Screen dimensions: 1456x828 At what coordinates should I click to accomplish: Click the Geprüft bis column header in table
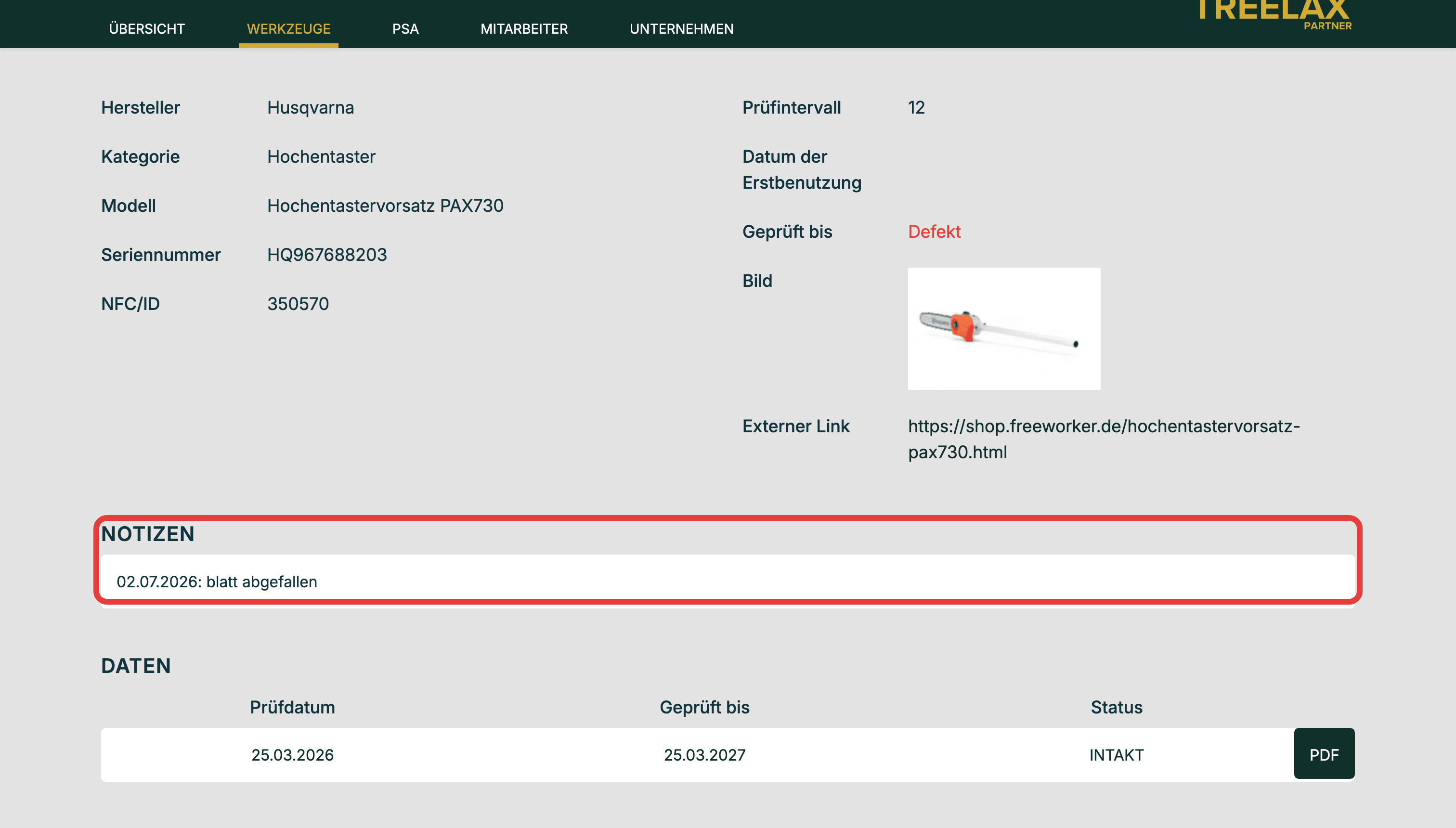(705, 708)
